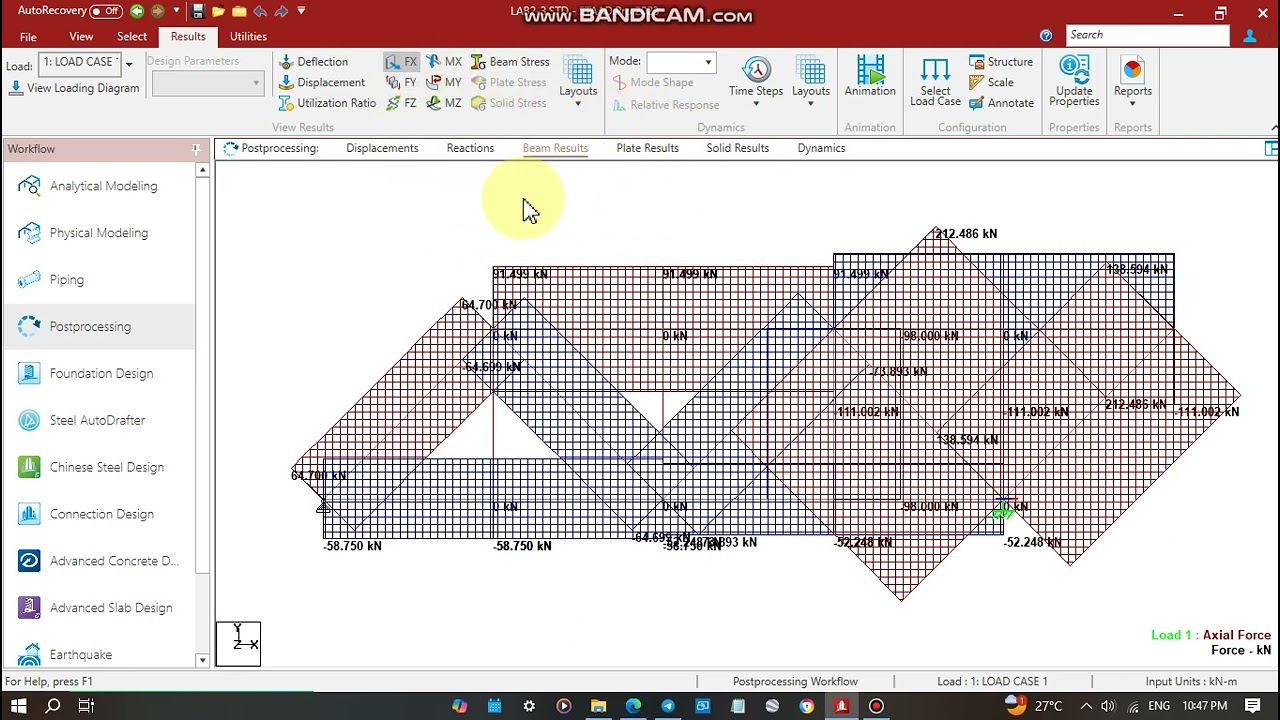Click the view orientation axis cube
Viewport: 1280px width, 720px height.
pyautogui.click(x=238, y=644)
